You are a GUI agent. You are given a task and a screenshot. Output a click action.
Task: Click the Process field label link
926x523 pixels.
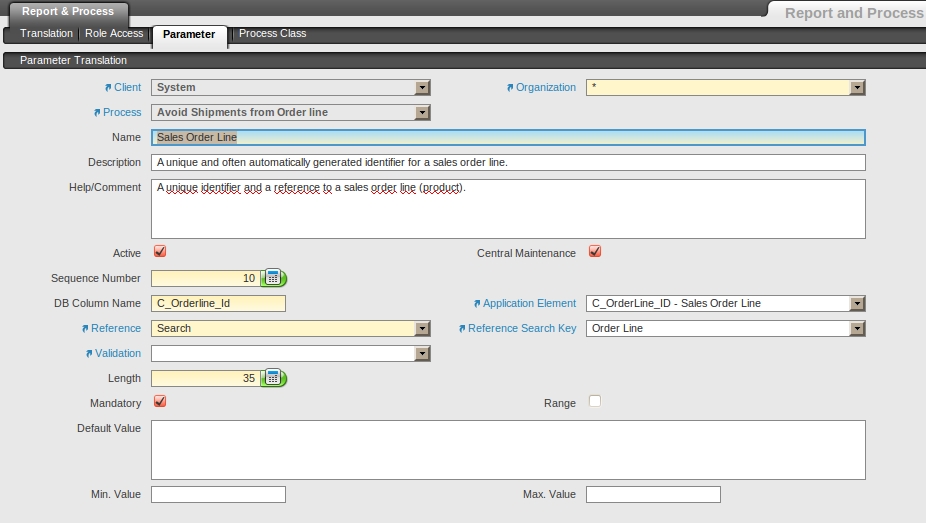click(x=122, y=112)
